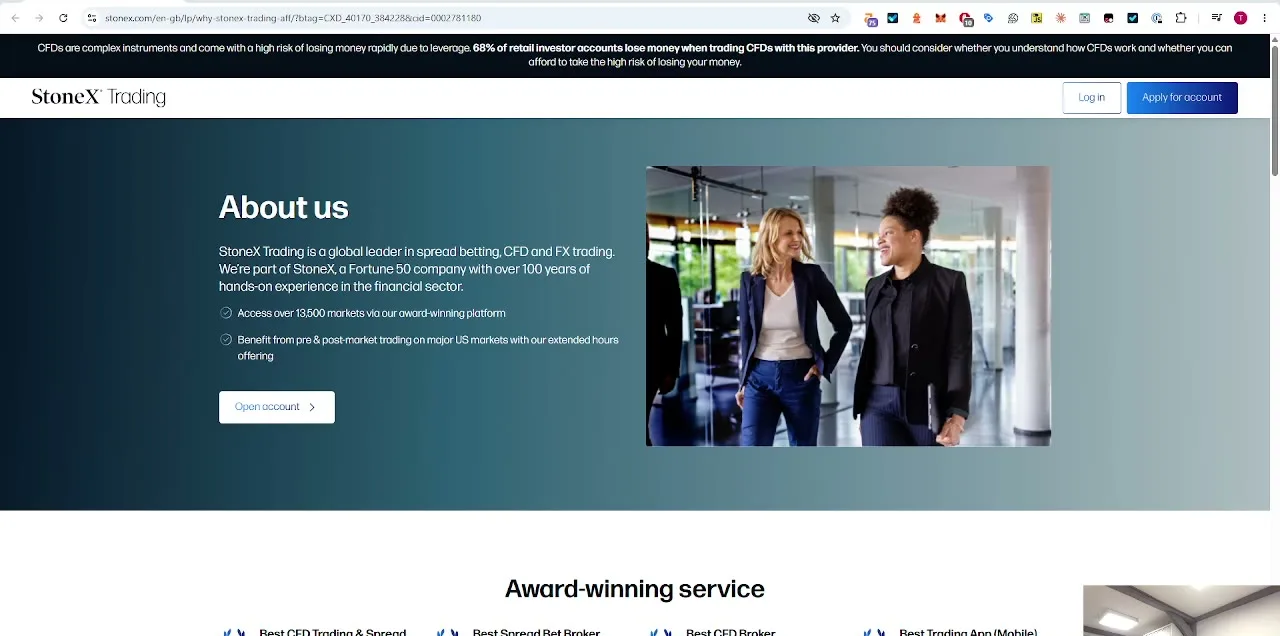The height and width of the screenshot is (636, 1280).
Task: Click the black and red square extension icon
Action: [1109, 18]
